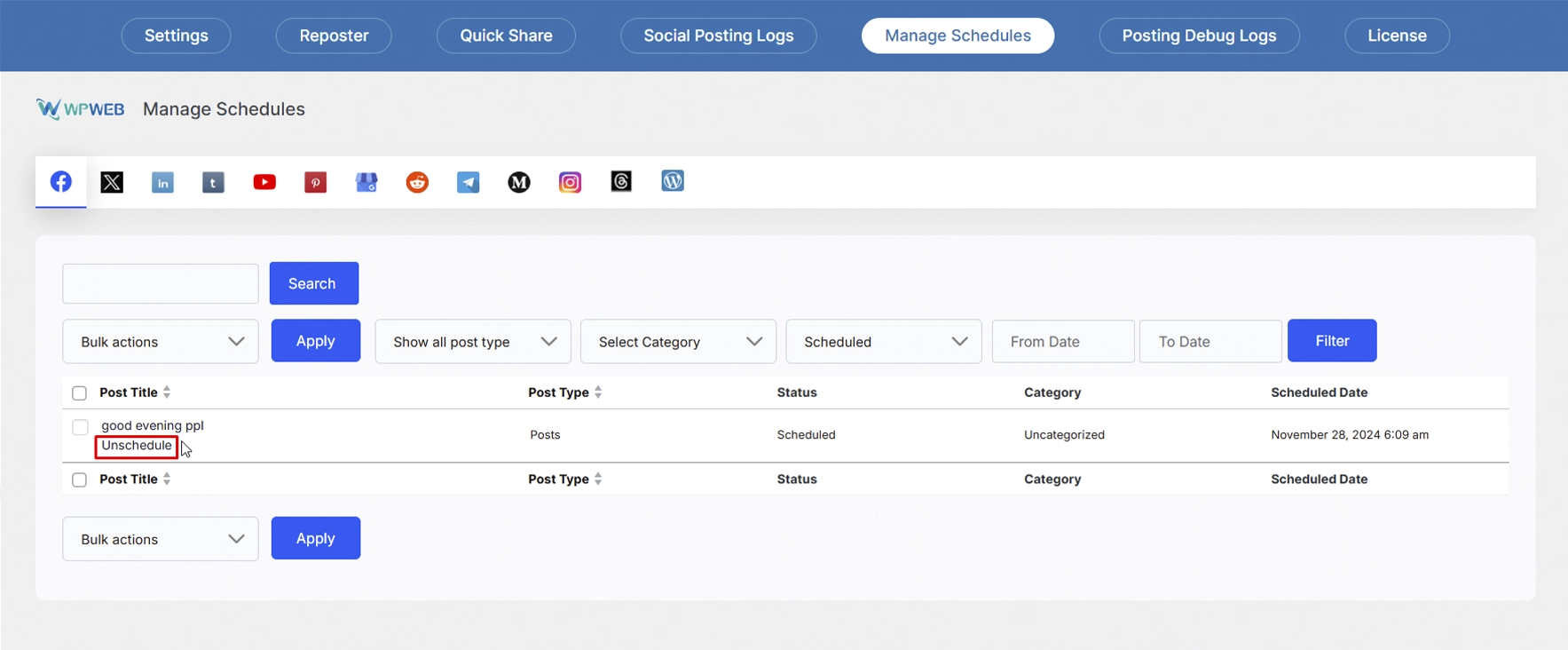Expand the Select Category dropdown
The height and width of the screenshot is (650, 1568).
(679, 342)
